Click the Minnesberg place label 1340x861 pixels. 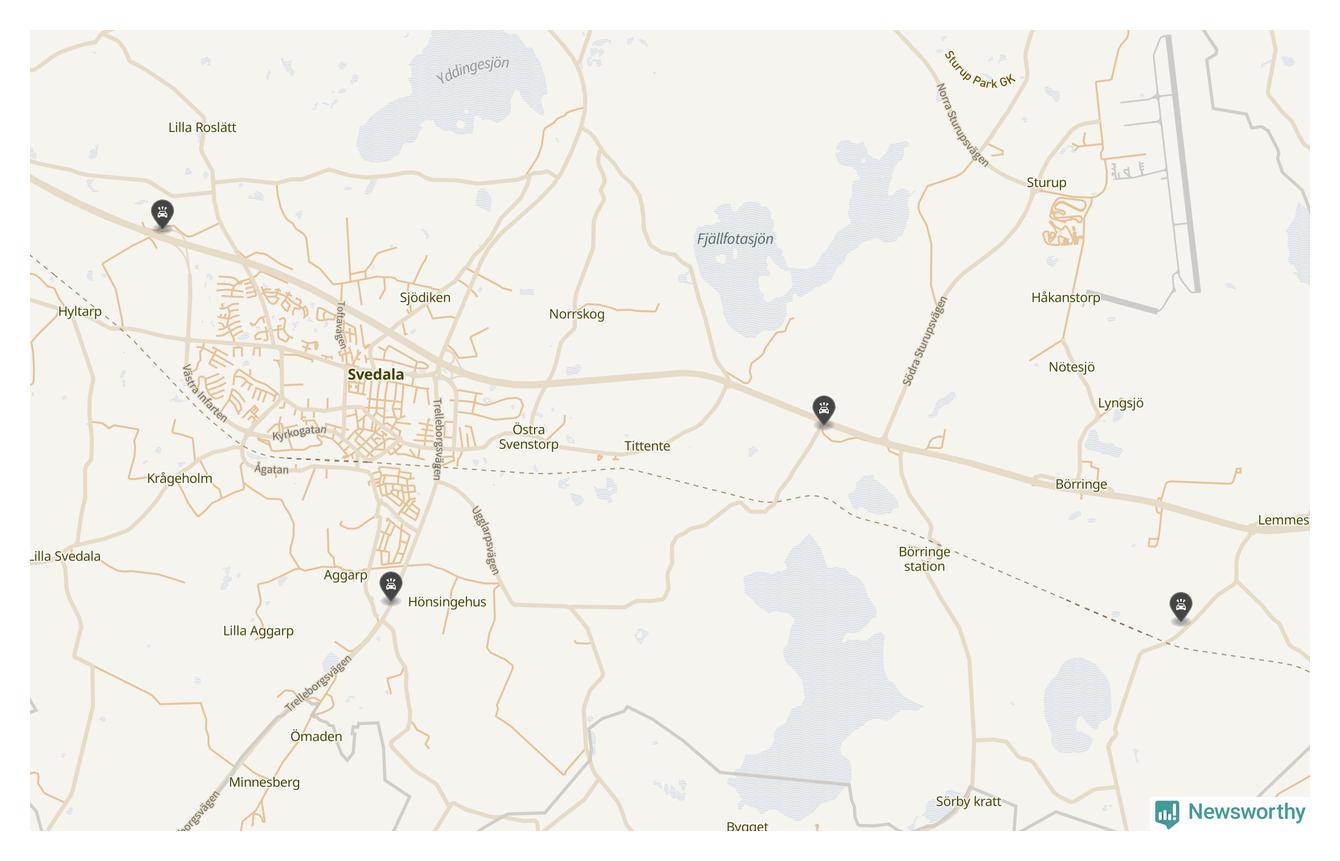click(264, 782)
